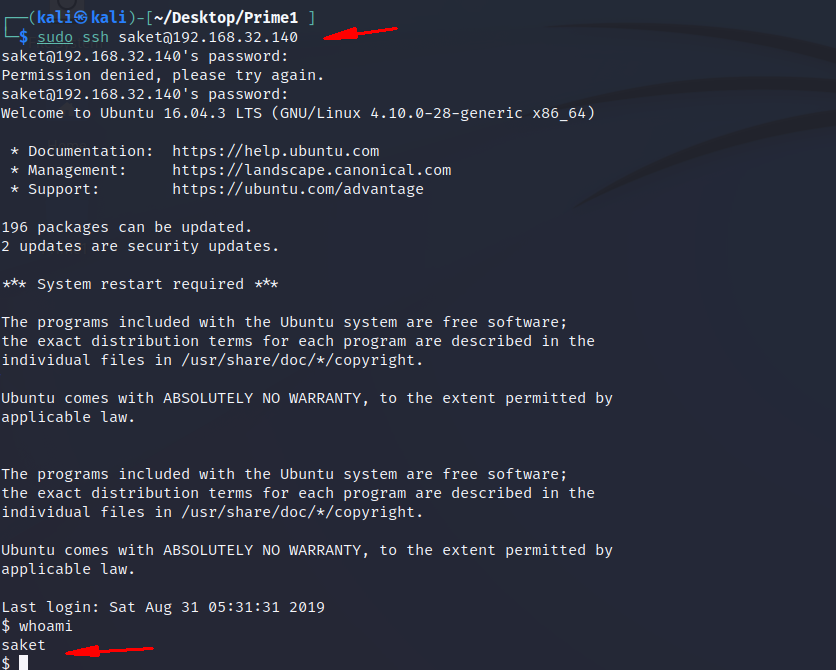Click the red arrow pointing at saket output
This screenshot has height=670, width=836.
pos(108,651)
